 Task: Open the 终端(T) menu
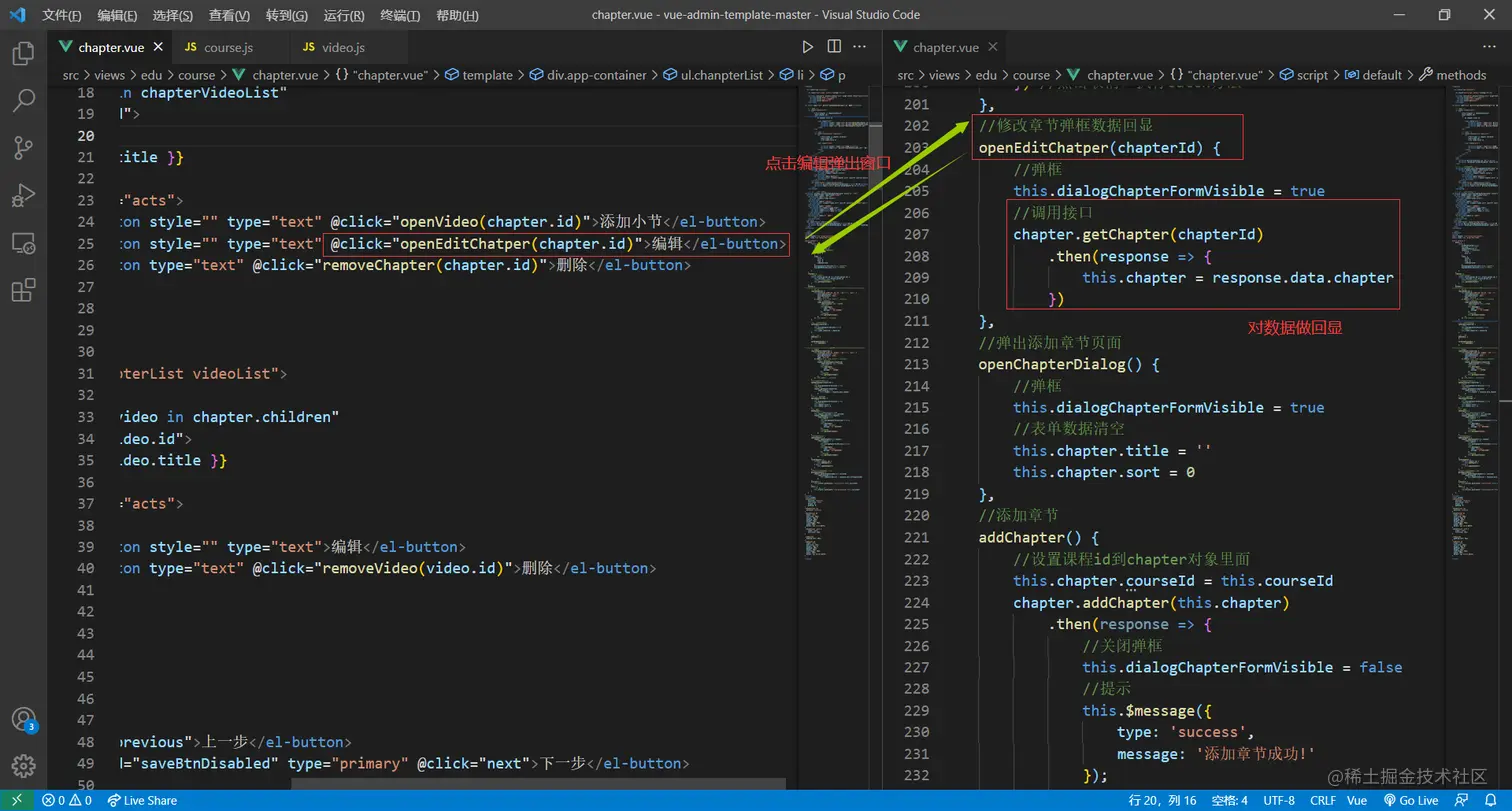pyautogui.click(x=400, y=15)
